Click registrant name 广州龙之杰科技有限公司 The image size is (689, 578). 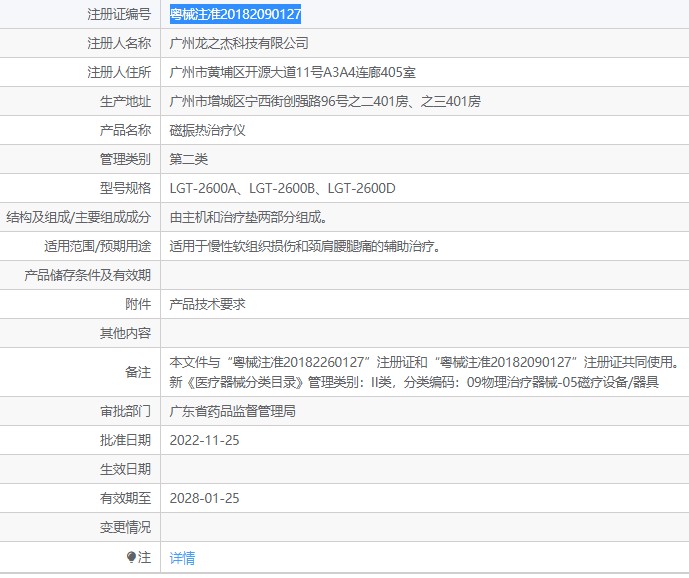(239, 43)
